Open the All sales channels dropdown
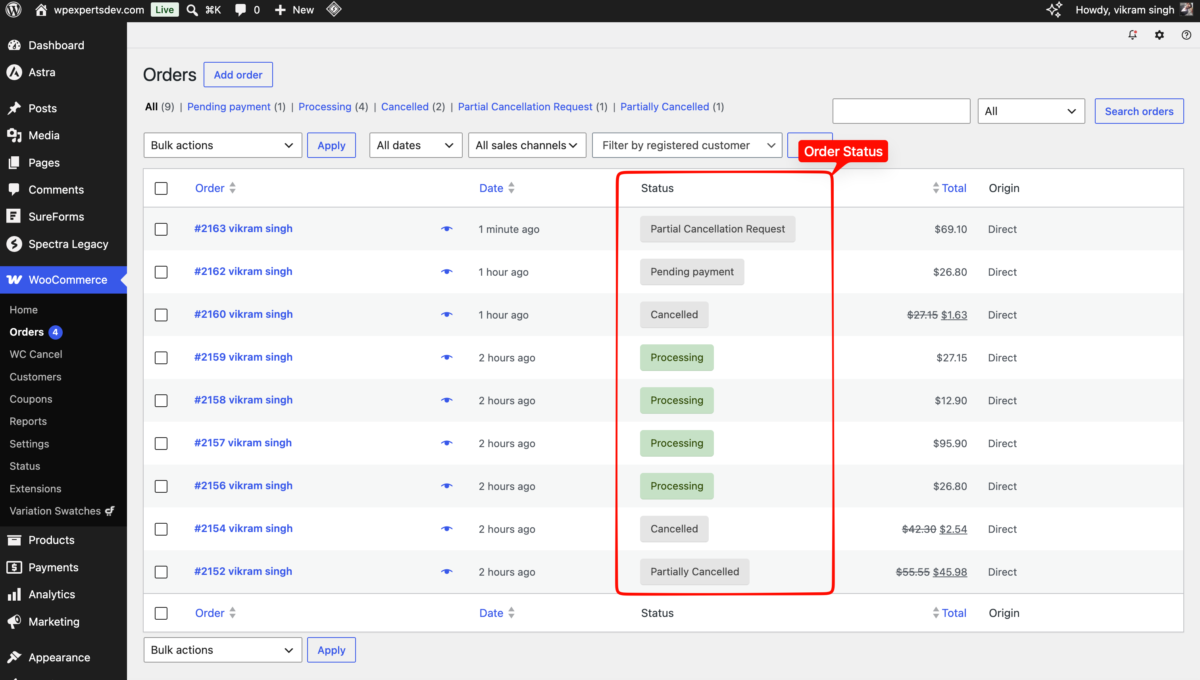Image resolution: width=1200 pixels, height=680 pixels. [x=527, y=145]
